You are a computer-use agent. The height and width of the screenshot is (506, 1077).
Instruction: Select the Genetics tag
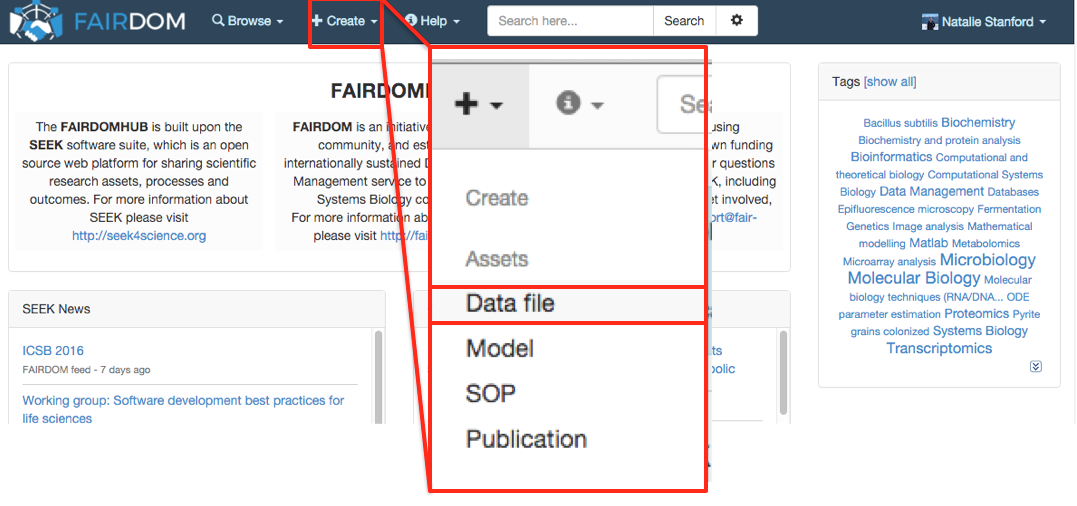coord(868,227)
